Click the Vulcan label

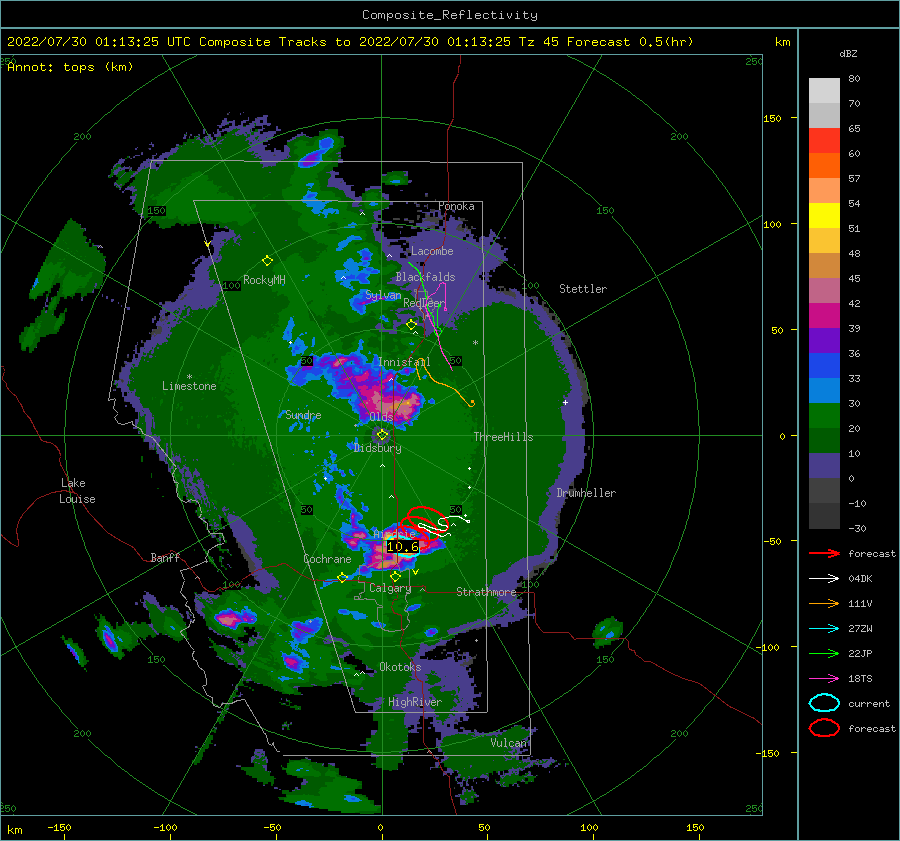point(508,742)
